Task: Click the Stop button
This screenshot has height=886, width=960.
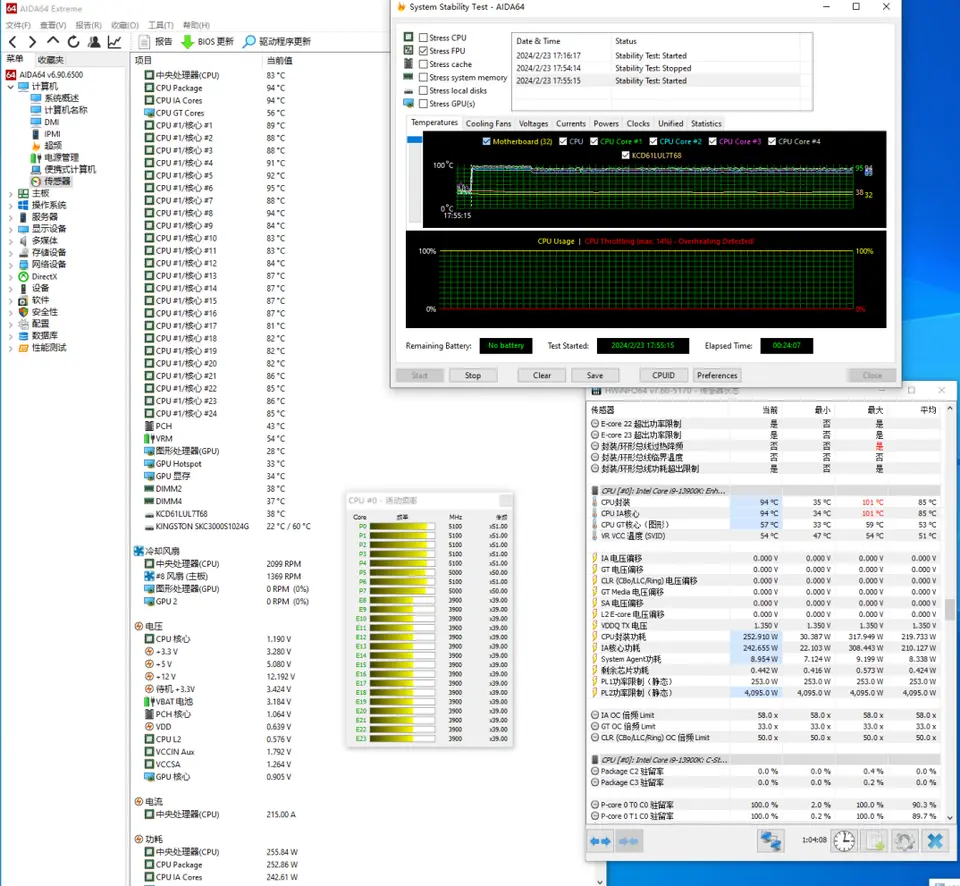Action: (473, 375)
